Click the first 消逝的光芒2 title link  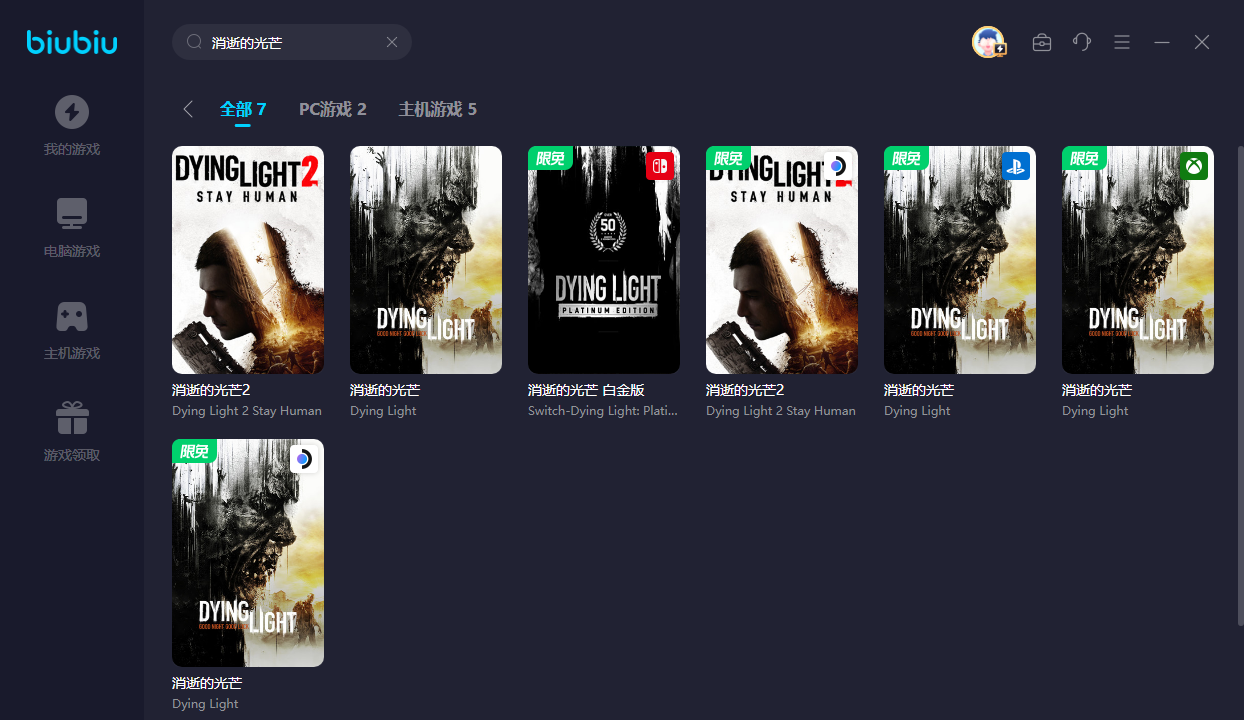point(211,390)
